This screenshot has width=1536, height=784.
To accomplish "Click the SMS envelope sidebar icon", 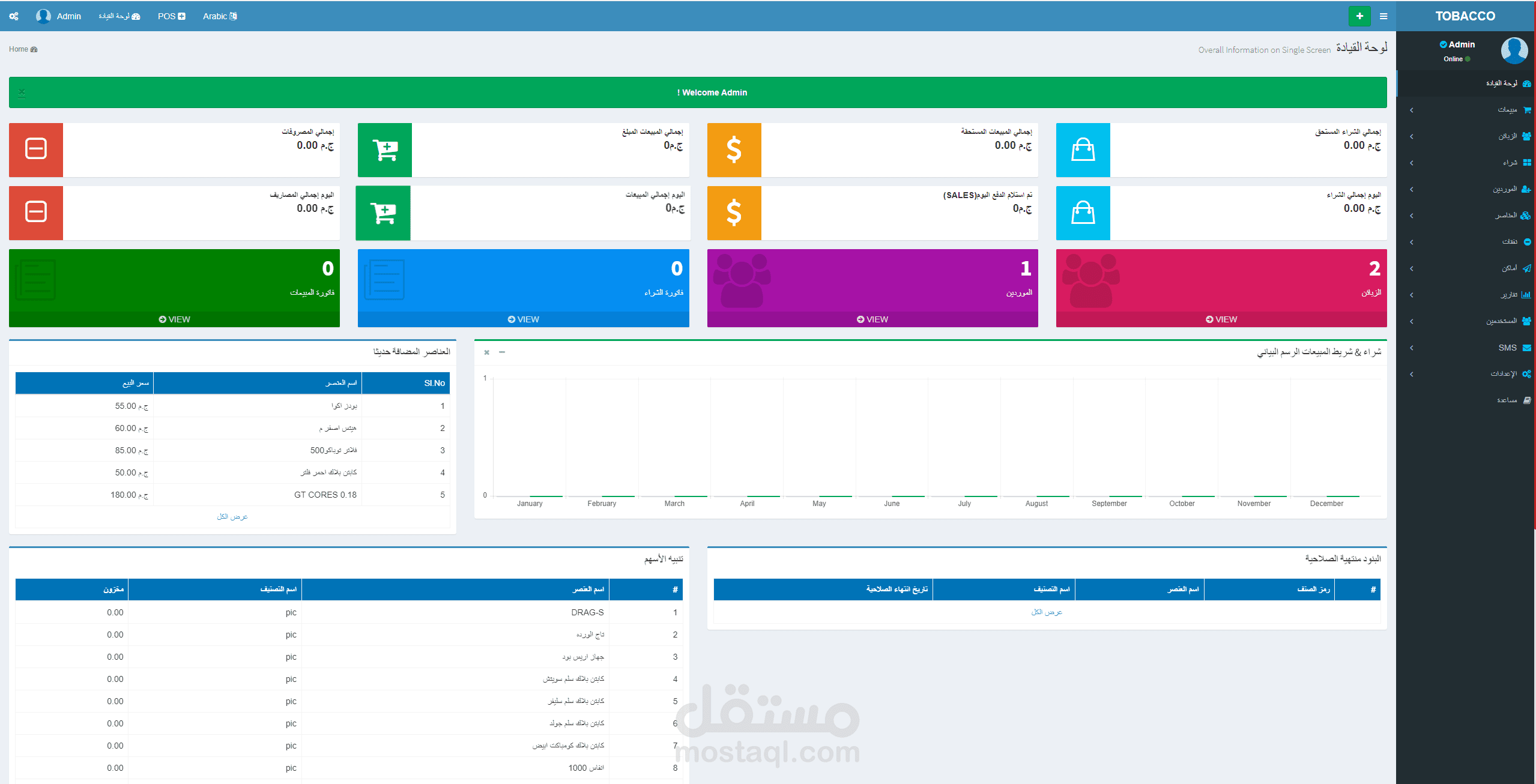I will [x=1526, y=348].
